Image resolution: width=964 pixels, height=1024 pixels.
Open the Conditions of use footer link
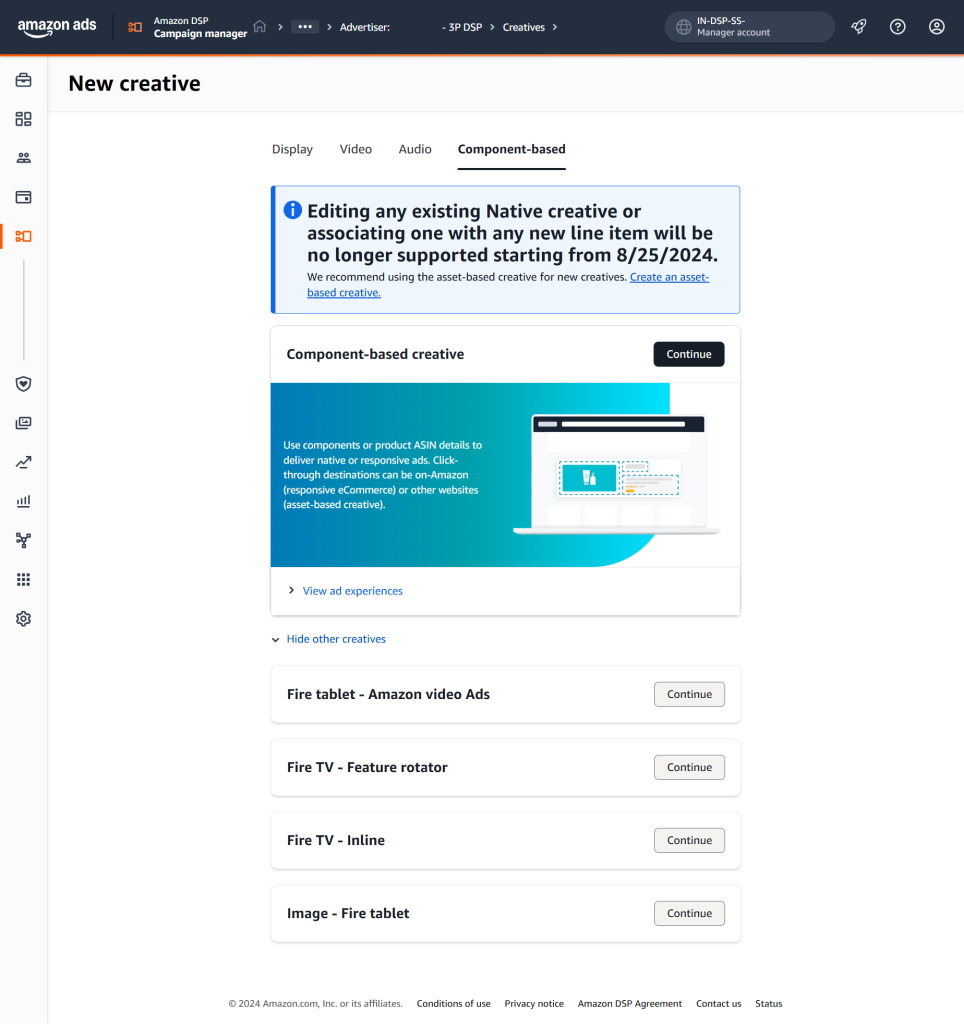453,1004
